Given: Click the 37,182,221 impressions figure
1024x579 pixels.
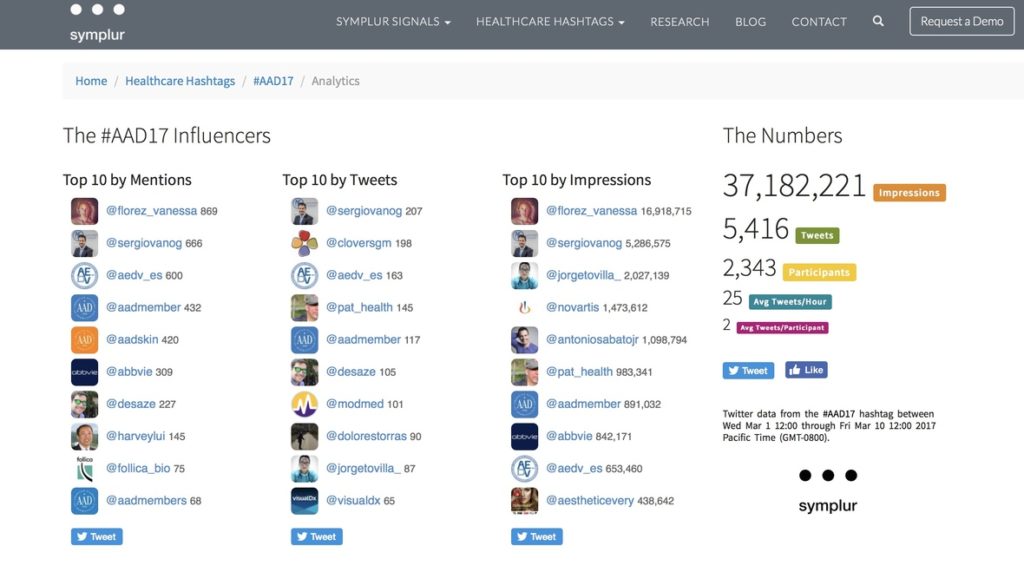Looking at the screenshot, I should pyautogui.click(x=794, y=186).
